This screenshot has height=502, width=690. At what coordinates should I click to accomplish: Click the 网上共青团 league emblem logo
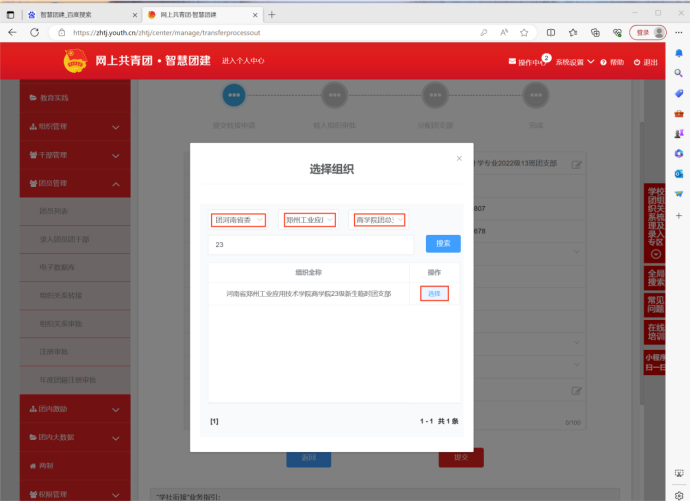click(x=76, y=61)
